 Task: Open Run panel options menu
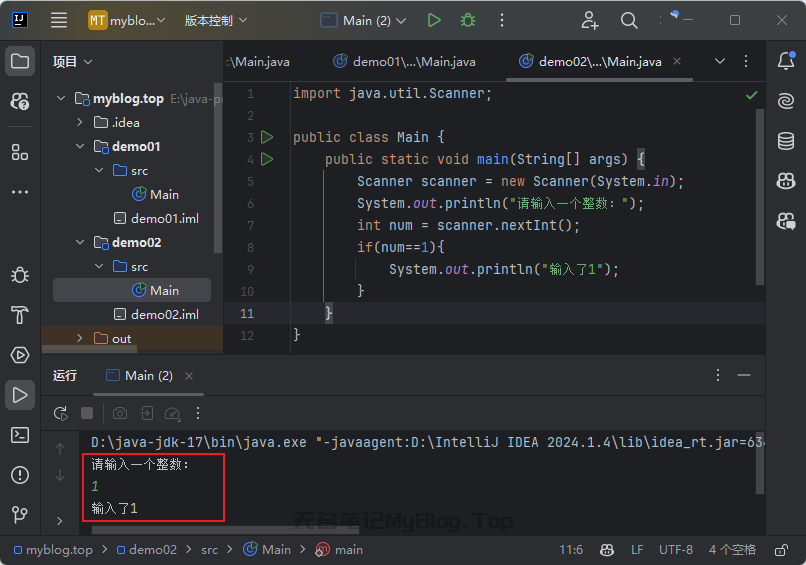click(718, 375)
